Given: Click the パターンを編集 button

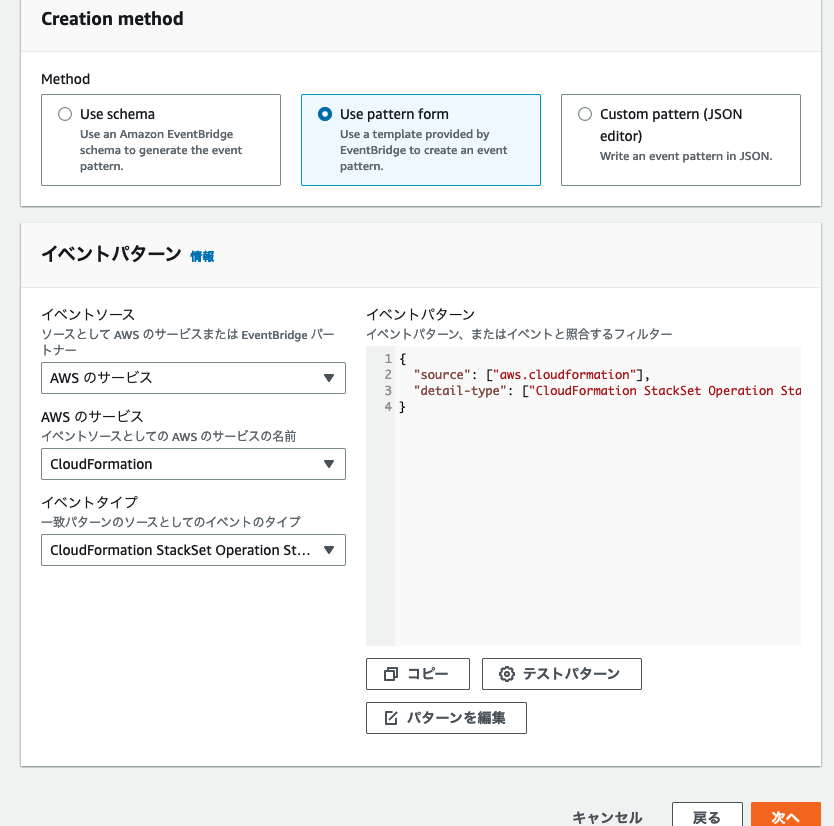Looking at the screenshot, I should [x=446, y=718].
